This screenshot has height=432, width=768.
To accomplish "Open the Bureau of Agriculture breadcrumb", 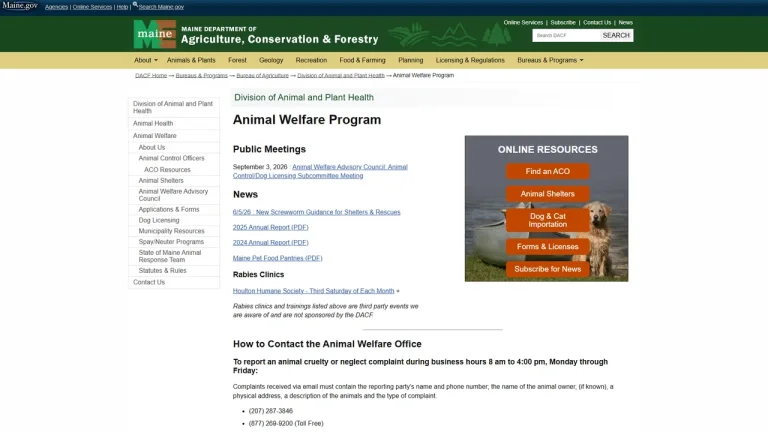I will pyautogui.click(x=262, y=75).
